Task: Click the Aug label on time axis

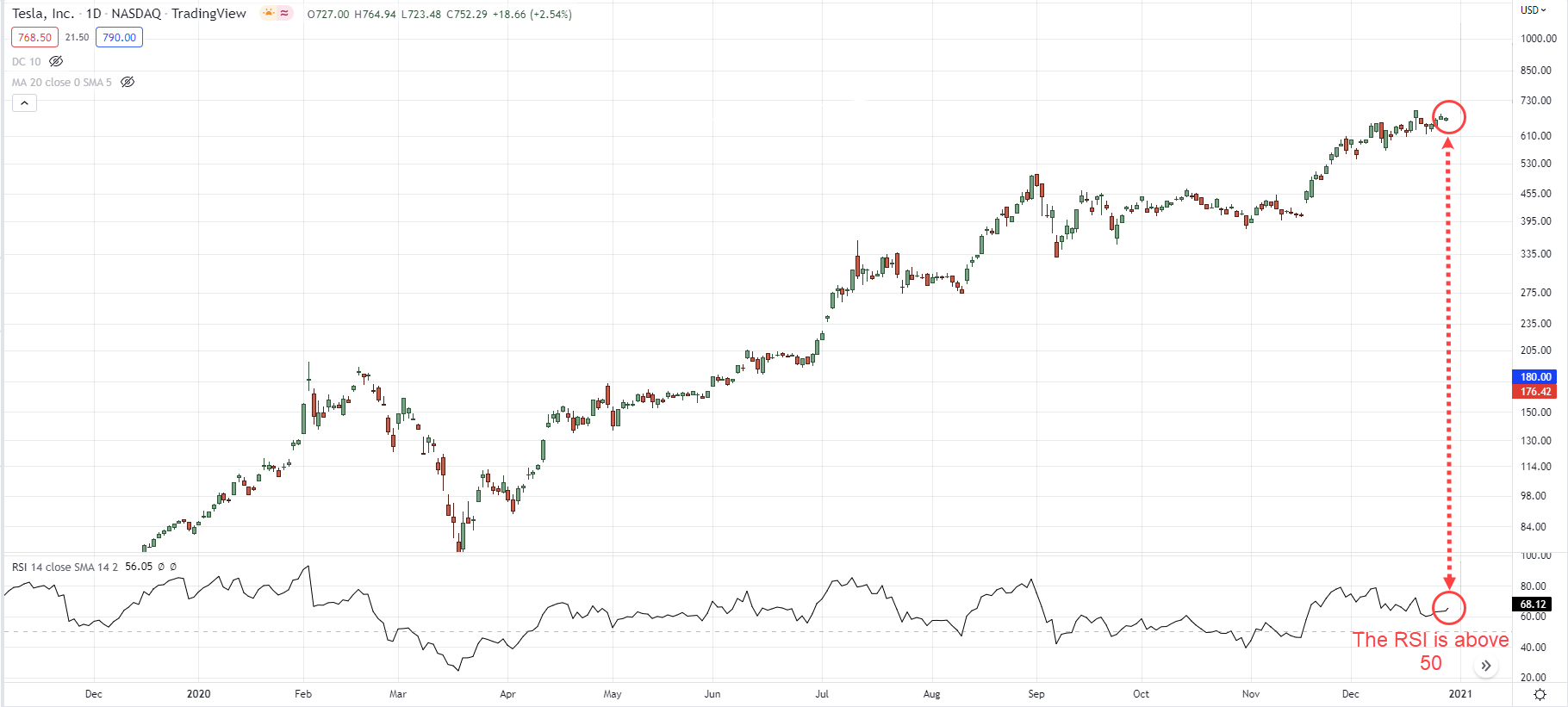Action: click(931, 694)
